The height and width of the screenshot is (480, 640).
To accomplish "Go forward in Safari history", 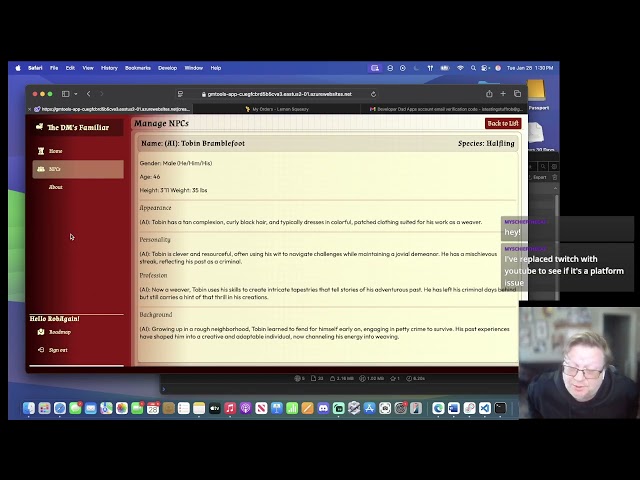I will [x=102, y=94].
